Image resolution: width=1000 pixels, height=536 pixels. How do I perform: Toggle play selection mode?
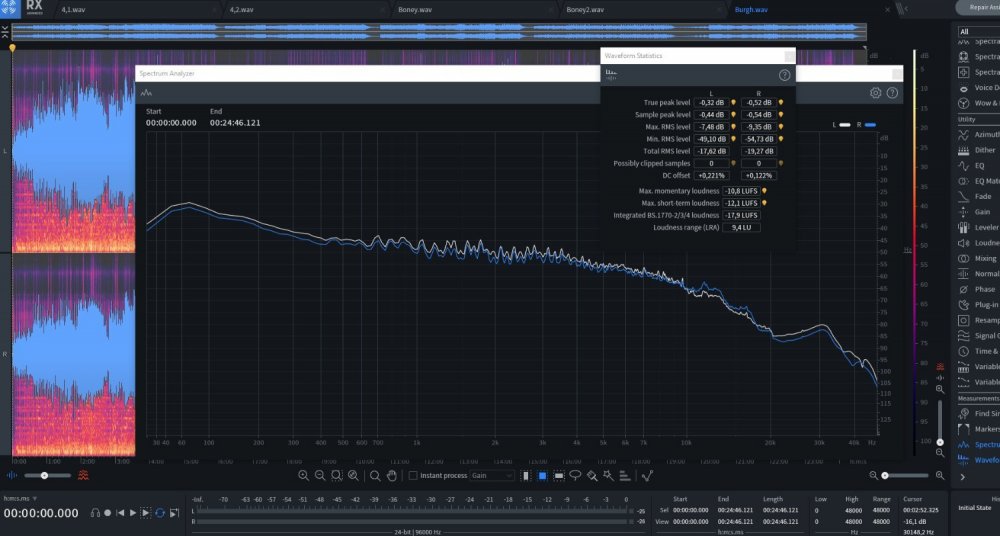tap(146, 512)
